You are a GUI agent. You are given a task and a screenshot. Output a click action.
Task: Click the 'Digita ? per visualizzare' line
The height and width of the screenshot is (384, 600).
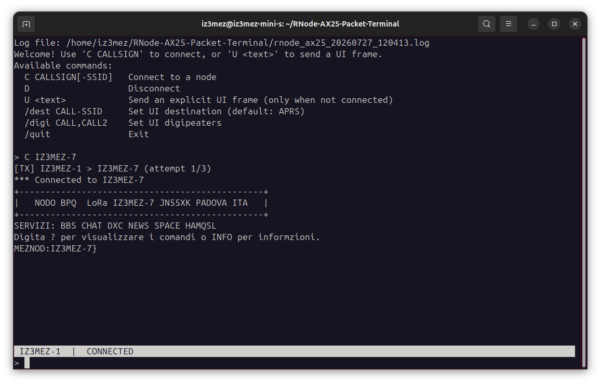(167, 237)
